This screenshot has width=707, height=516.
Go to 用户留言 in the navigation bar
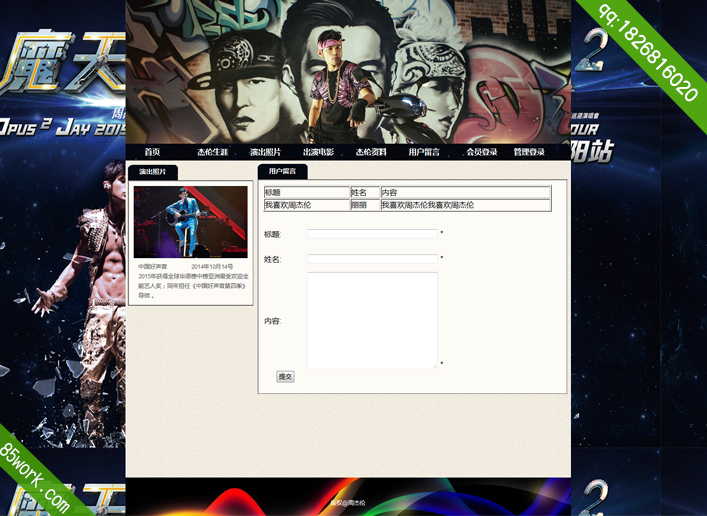pyautogui.click(x=424, y=152)
